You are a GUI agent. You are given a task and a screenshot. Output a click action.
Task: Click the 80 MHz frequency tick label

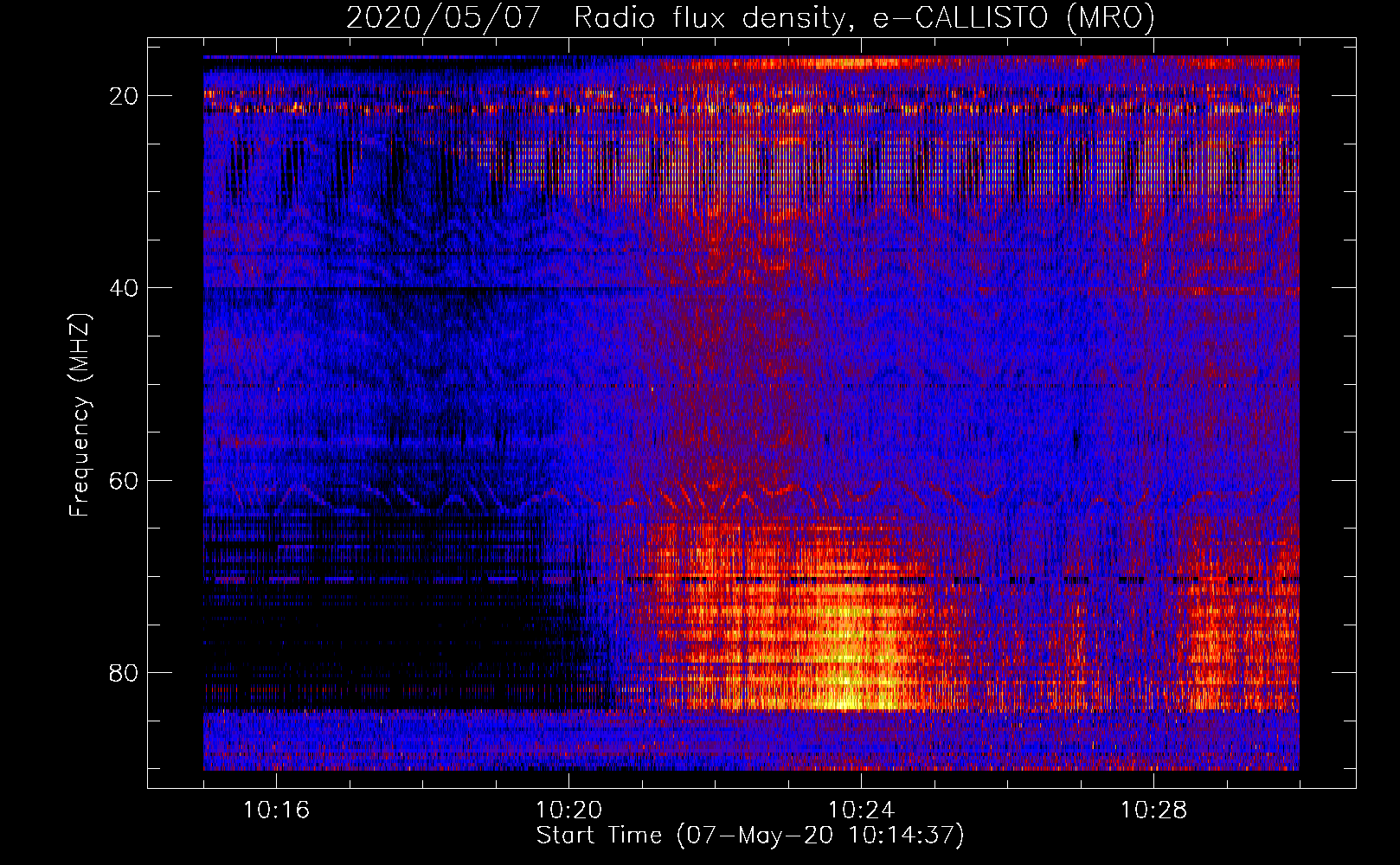click(x=124, y=672)
